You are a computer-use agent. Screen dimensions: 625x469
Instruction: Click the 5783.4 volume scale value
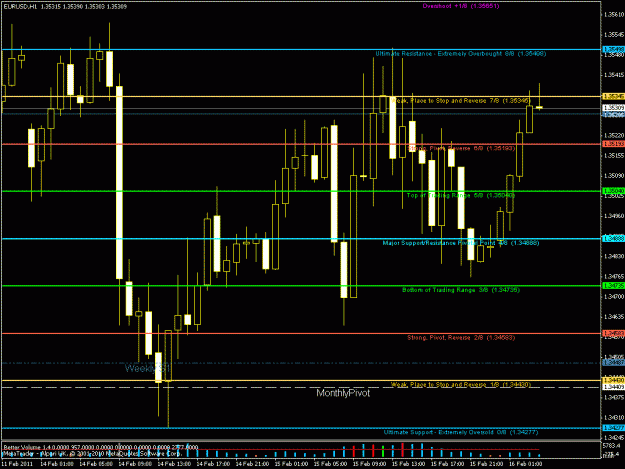coord(612,445)
